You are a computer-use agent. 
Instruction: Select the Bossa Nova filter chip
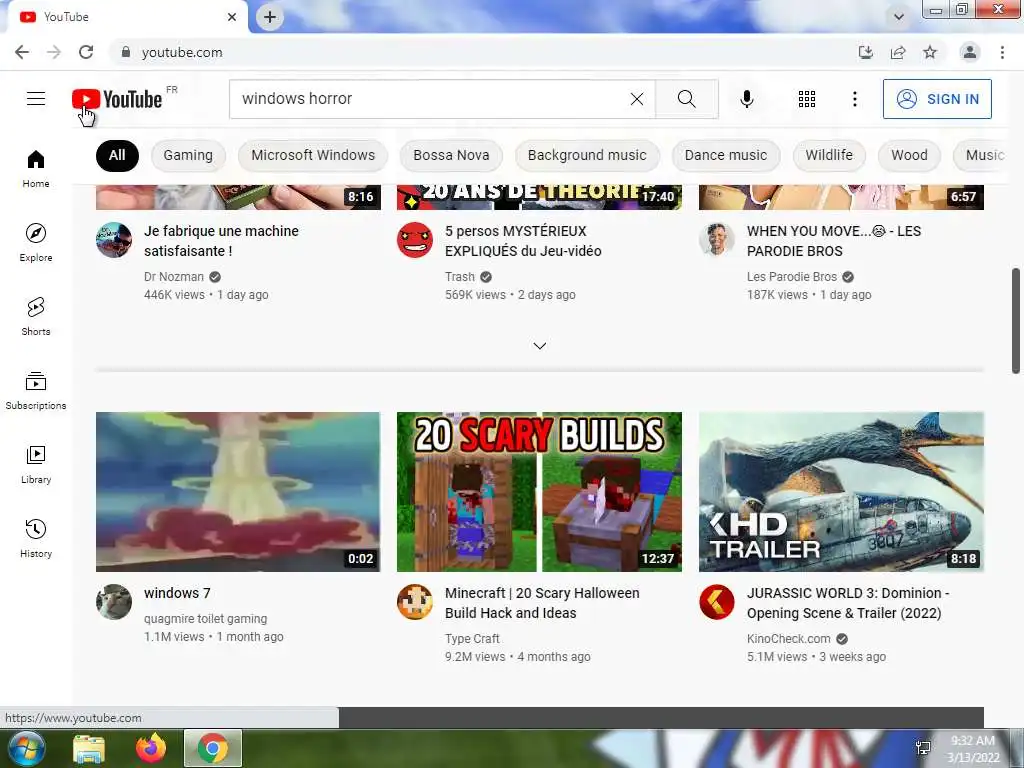(451, 155)
